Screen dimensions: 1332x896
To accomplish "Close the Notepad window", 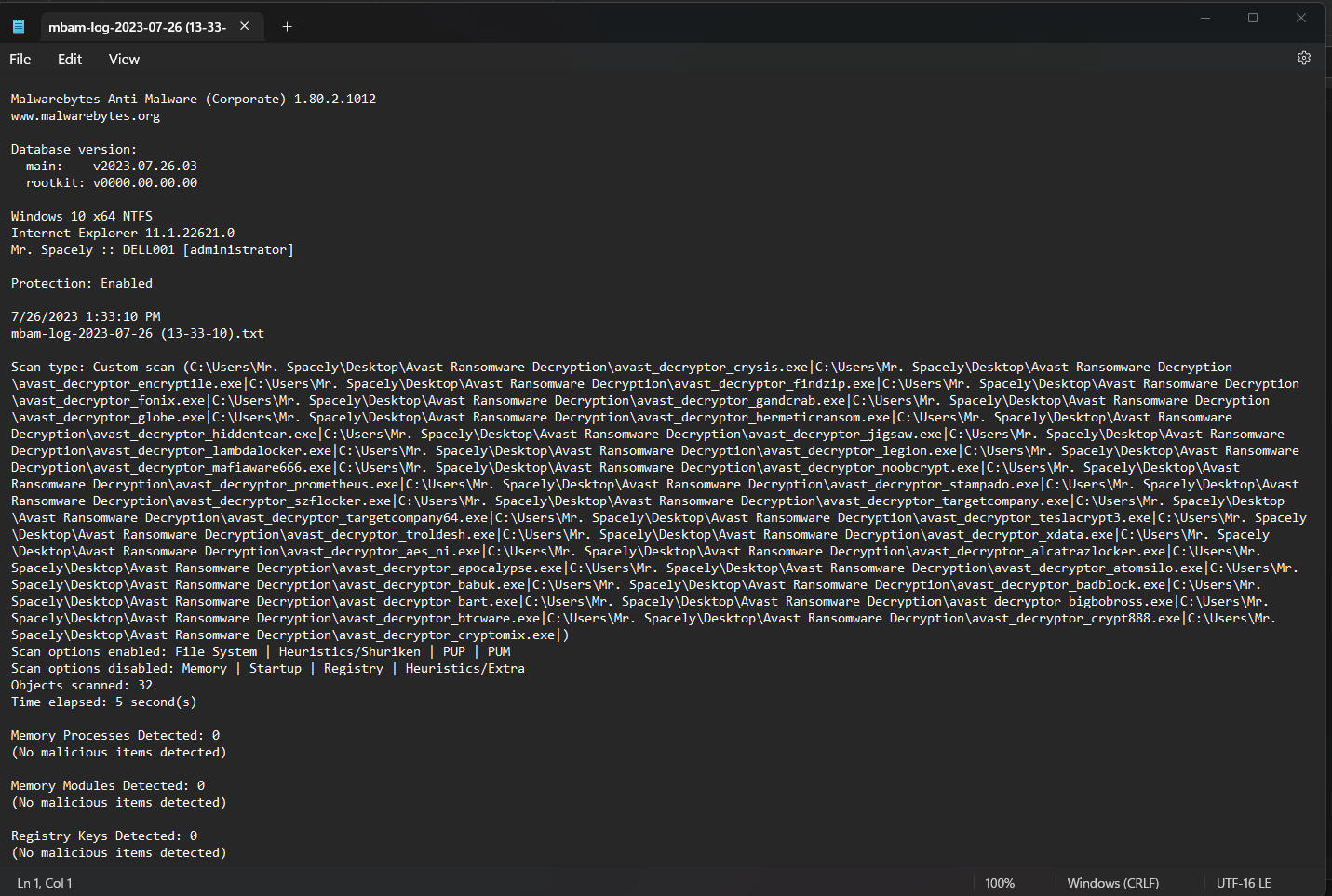I will [x=1301, y=18].
